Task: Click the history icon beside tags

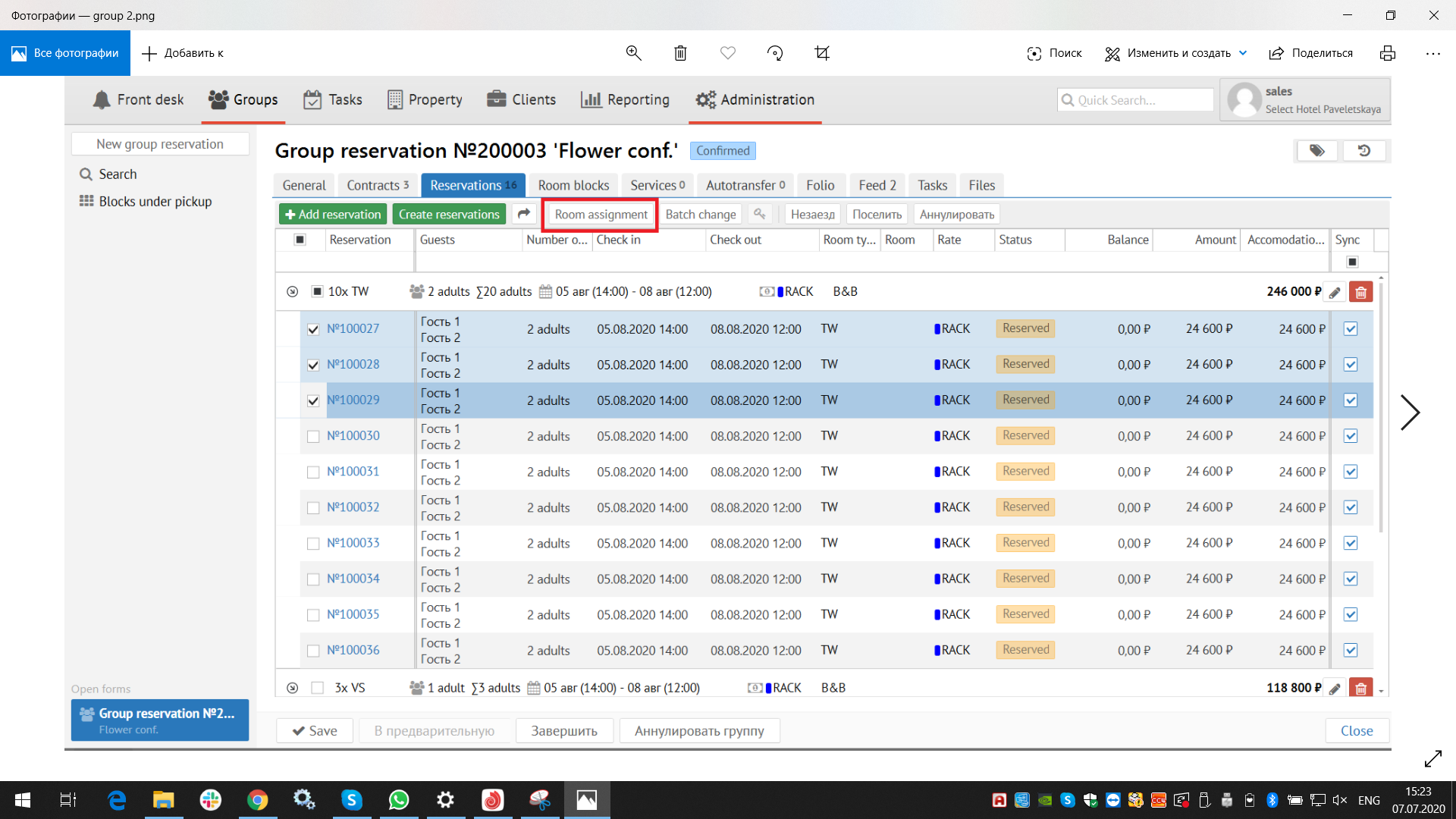Action: pos(1363,151)
